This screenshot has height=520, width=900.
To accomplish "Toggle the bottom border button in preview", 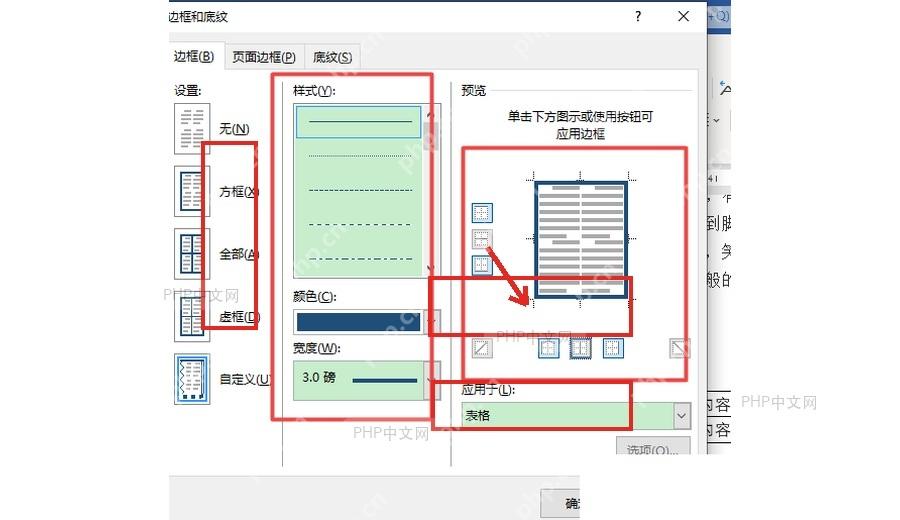I will click(482, 265).
